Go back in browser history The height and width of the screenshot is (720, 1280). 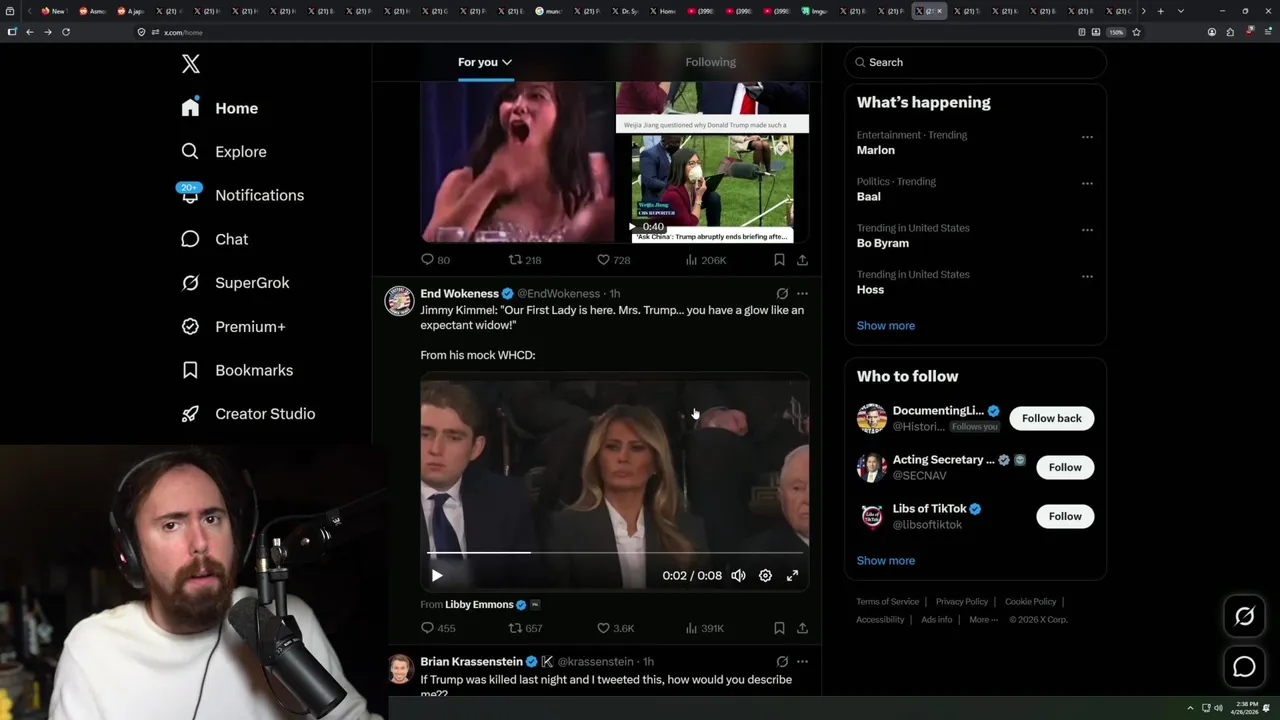(30, 32)
